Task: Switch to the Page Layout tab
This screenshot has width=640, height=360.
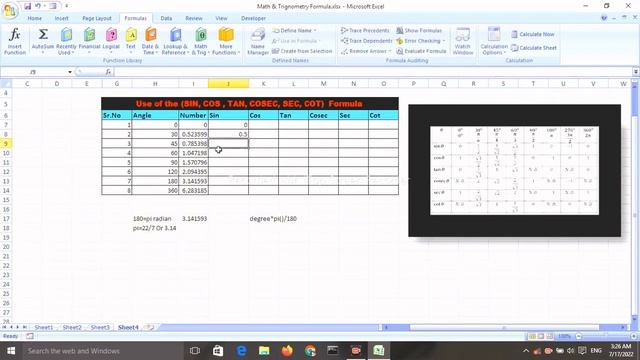Action: pyautogui.click(x=97, y=18)
